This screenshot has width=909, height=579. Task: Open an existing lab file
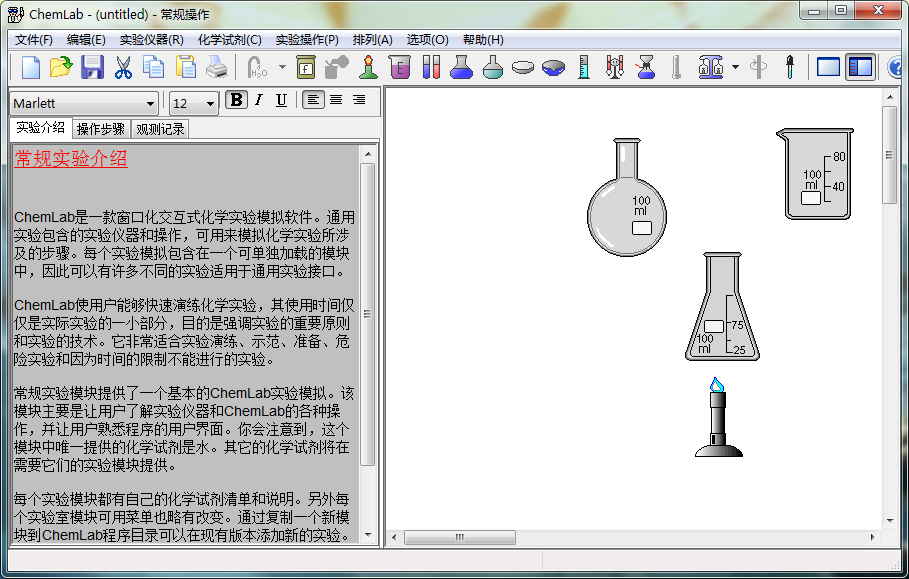click(x=61, y=67)
